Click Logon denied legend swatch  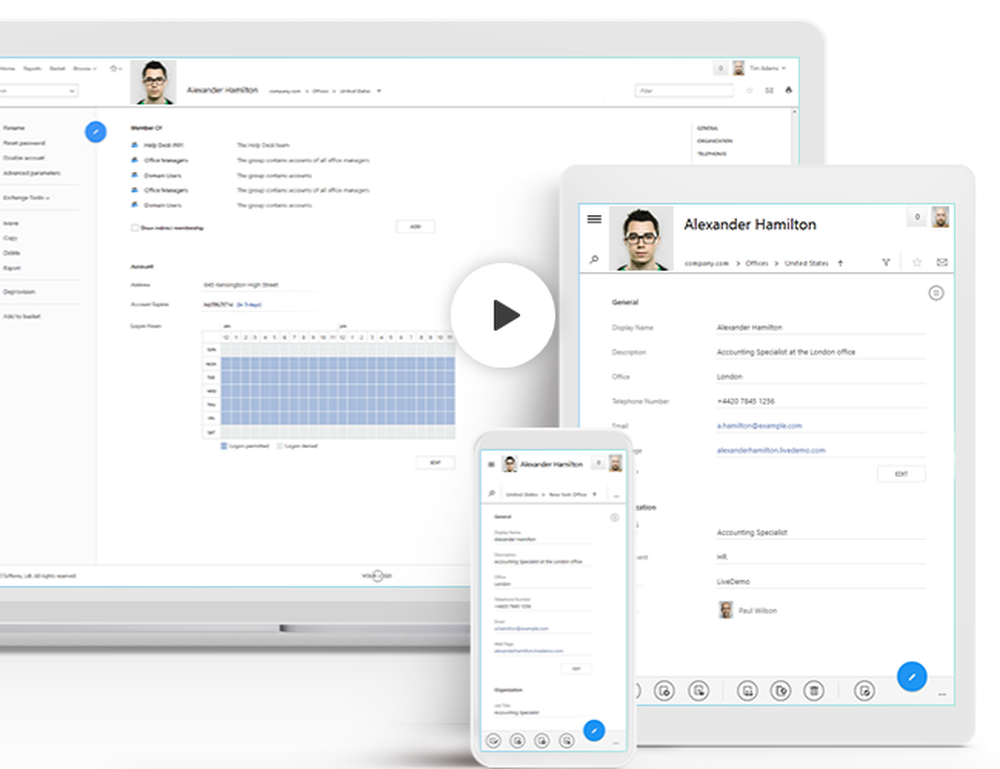pos(279,446)
